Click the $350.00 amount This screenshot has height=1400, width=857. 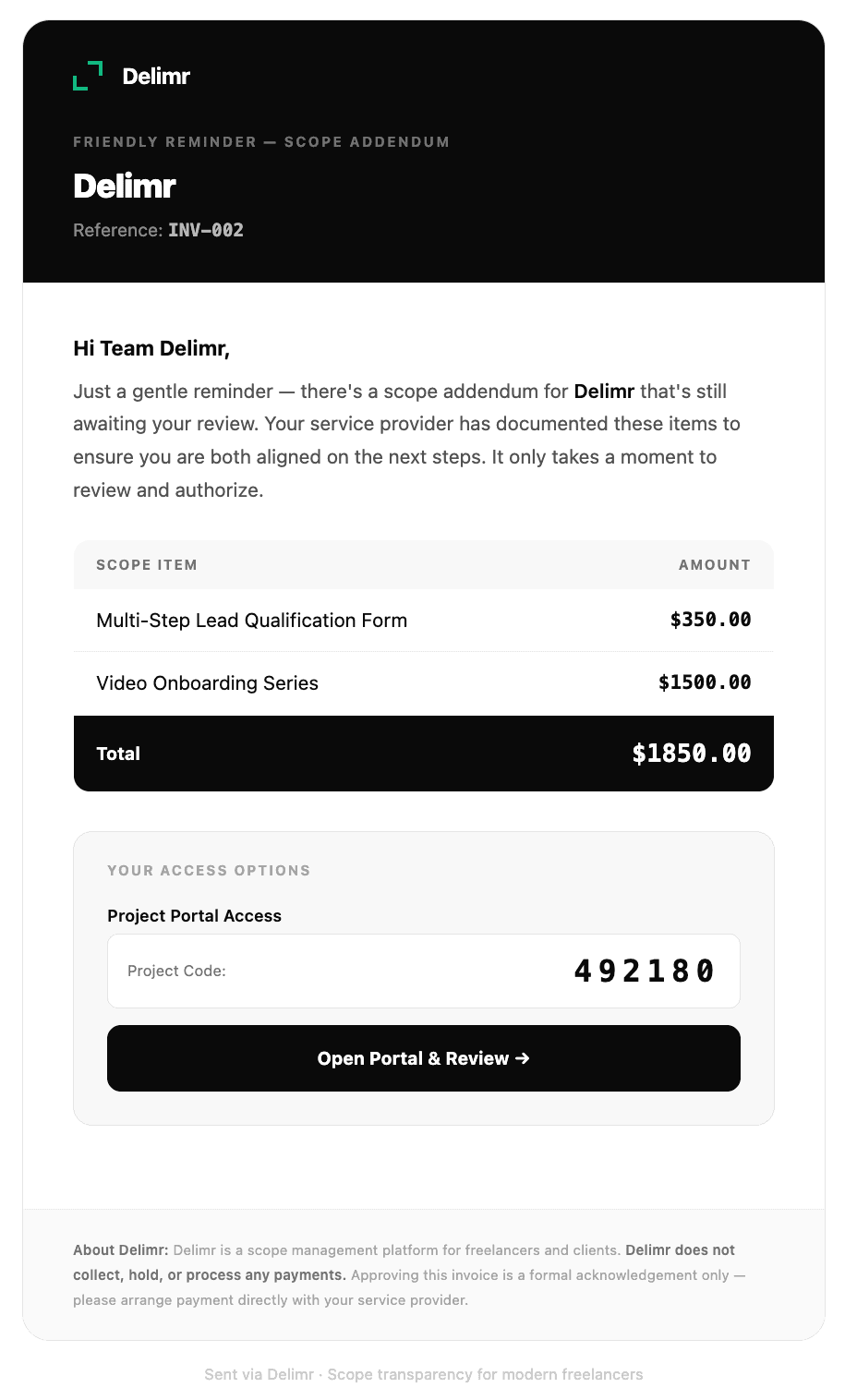point(710,620)
